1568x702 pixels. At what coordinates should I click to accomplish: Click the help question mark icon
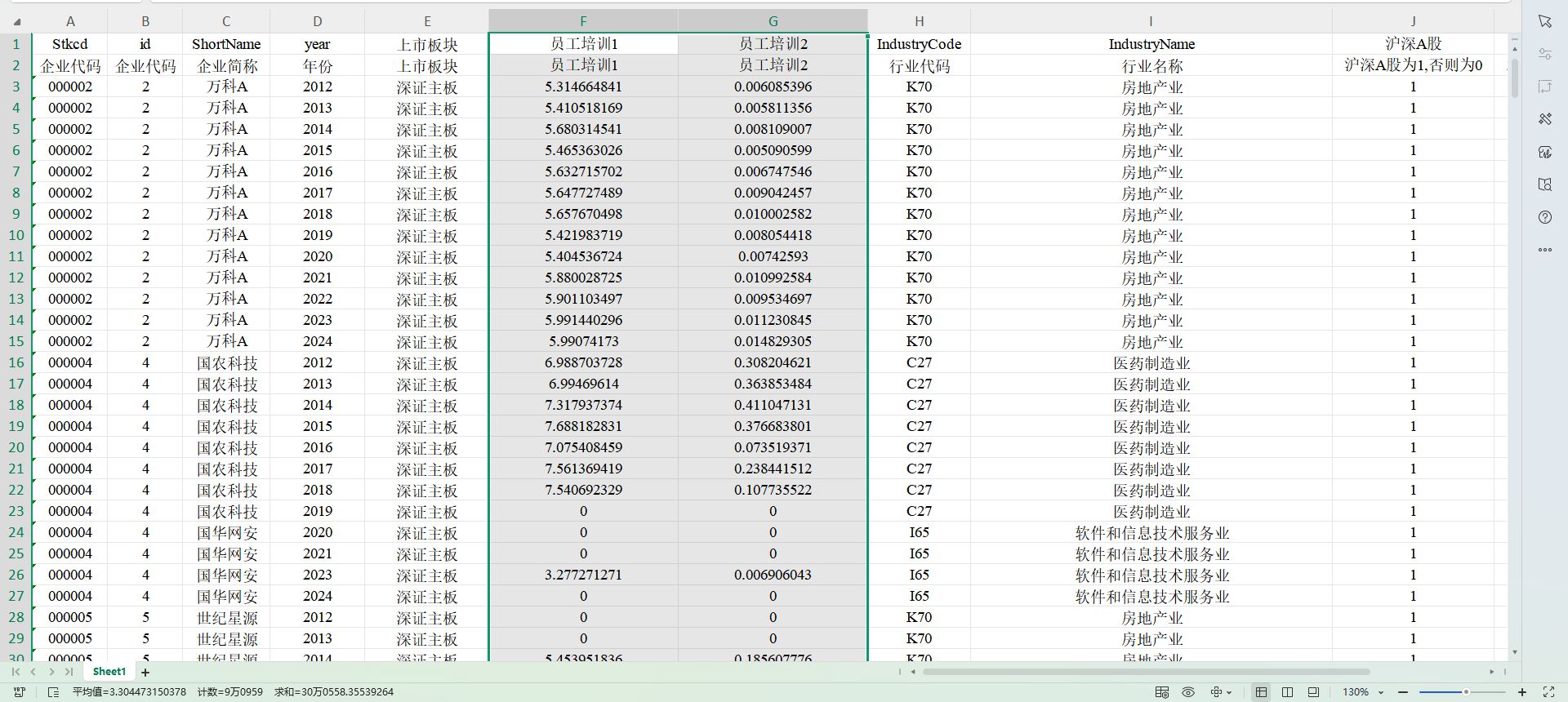point(1544,217)
